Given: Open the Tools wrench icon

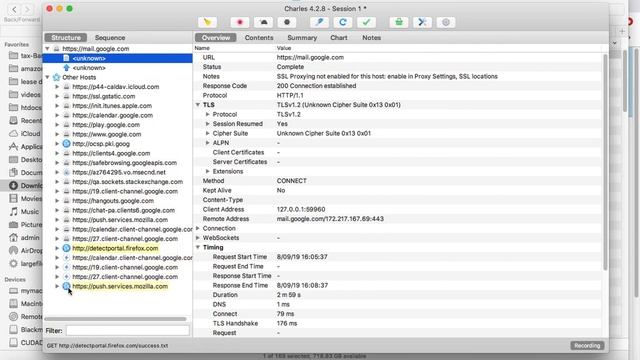Looking at the screenshot, I should pyautogui.click(x=422, y=22).
